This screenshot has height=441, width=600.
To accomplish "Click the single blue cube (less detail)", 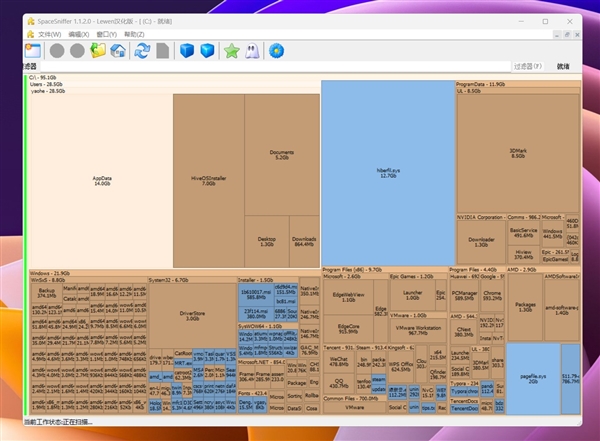I will [x=185, y=50].
